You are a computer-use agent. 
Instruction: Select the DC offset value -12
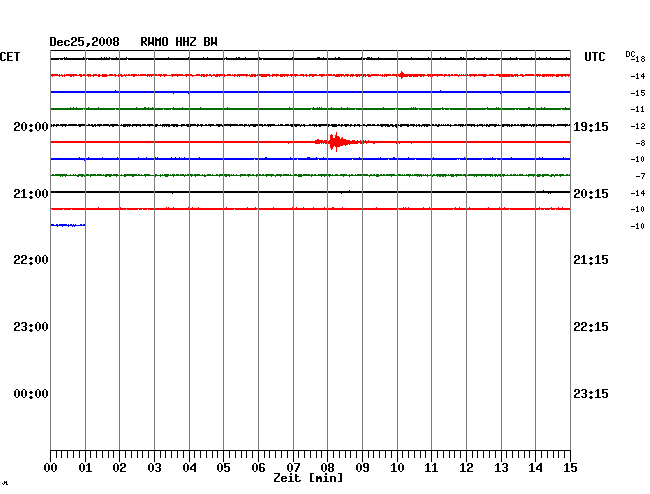(638, 126)
